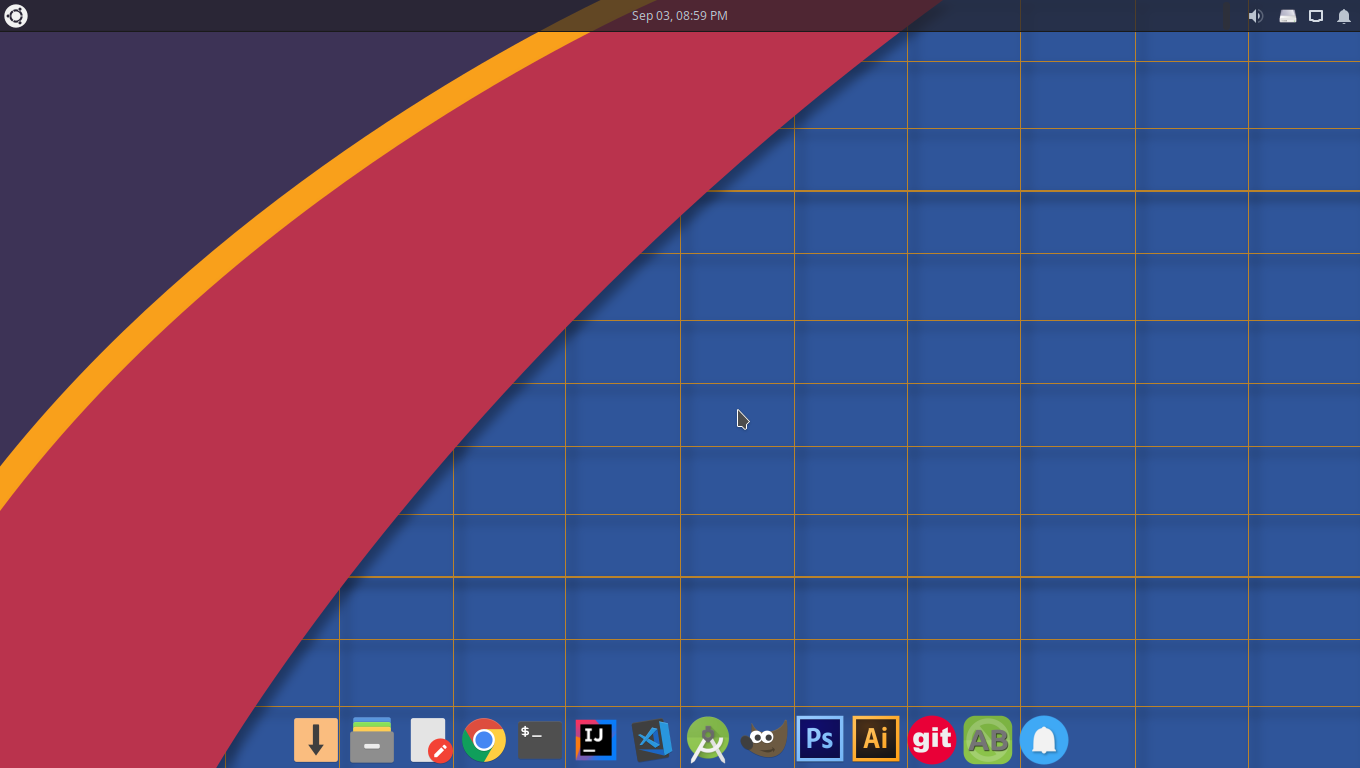Image resolution: width=1360 pixels, height=768 pixels.
Task: Open GIMP from the dock
Action: [x=764, y=740]
